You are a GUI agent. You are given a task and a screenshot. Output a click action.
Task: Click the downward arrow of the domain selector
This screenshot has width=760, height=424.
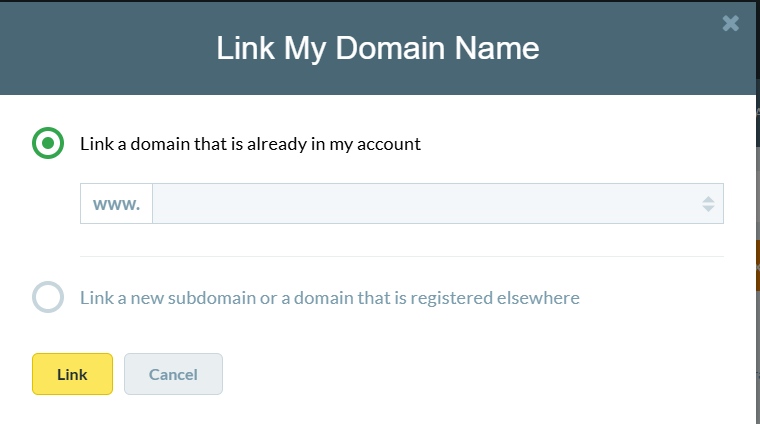tap(708, 209)
